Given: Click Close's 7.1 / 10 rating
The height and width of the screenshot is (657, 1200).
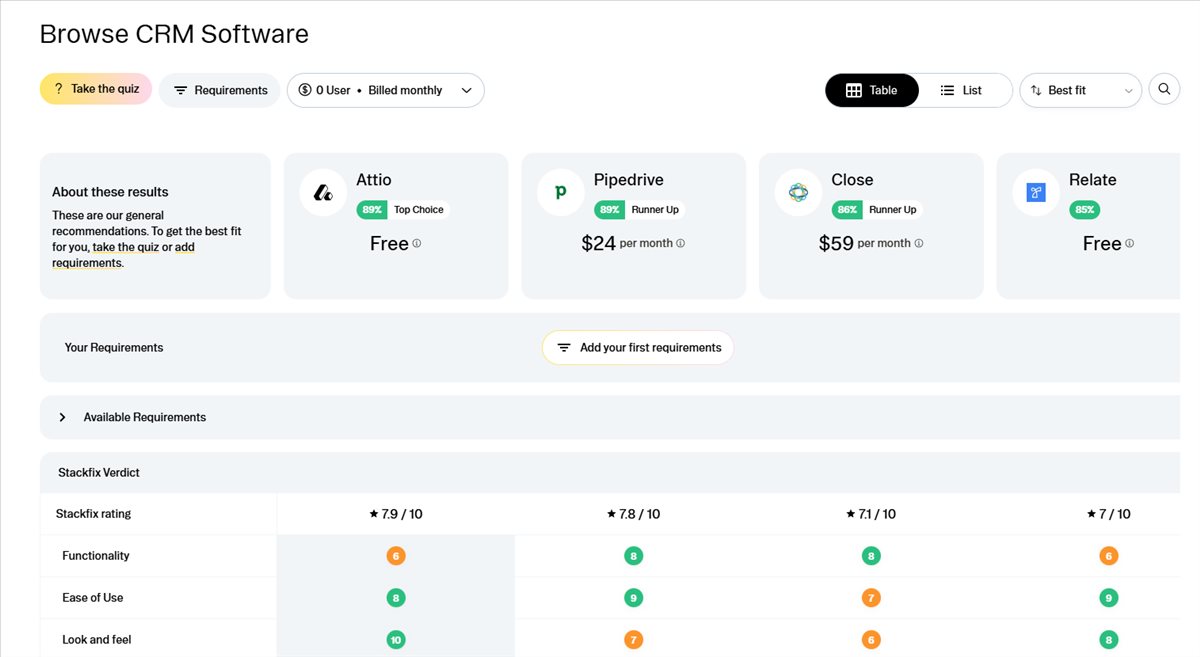Looking at the screenshot, I should click(x=871, y=514).
